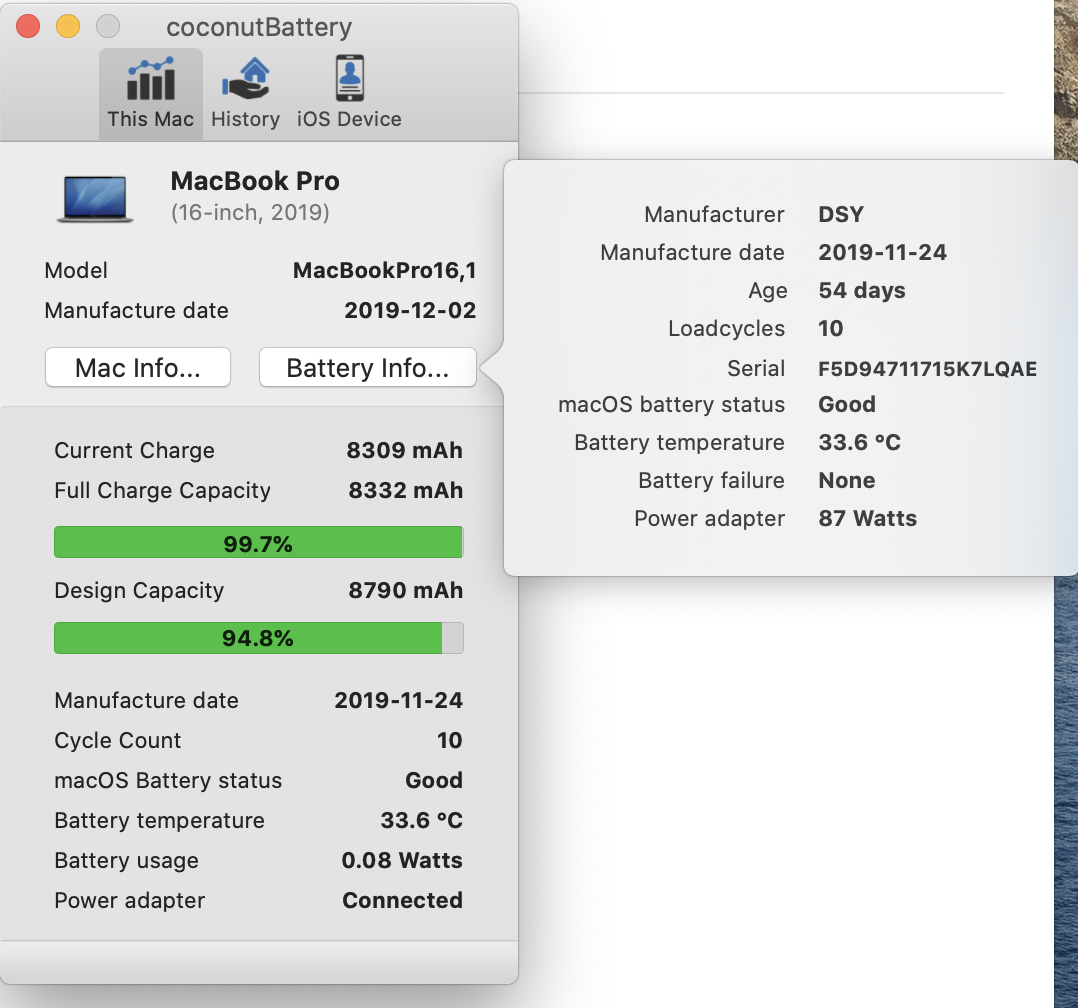Select the Design Capacity 8790 mAh value
Viewport: 1078px width, 1008px height.
pyautogui.click(x=406, y=590)
